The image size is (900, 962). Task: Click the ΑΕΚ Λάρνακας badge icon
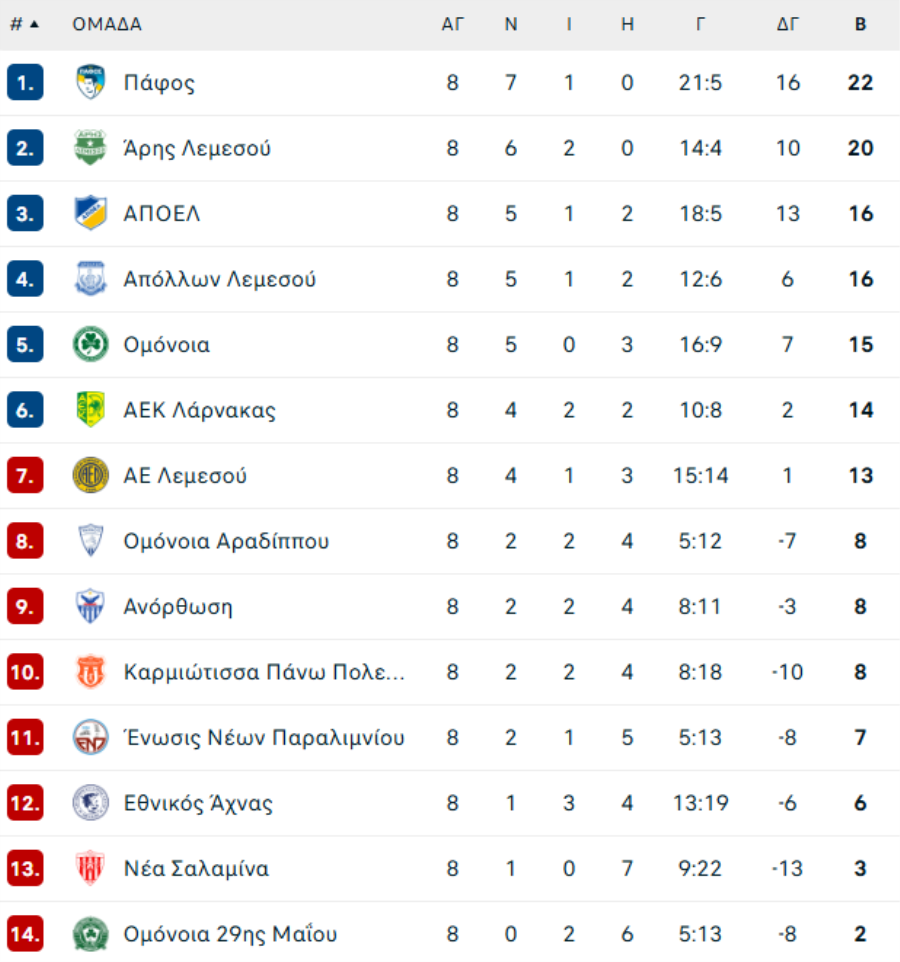point(90,409)
